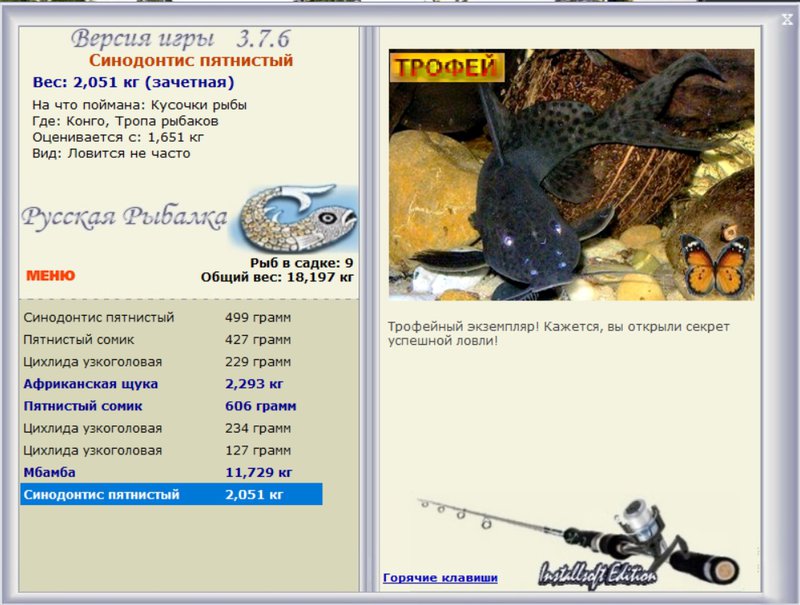Screen dimensions: 800x605
Task: Select the Цихлида узкоголовая 234 грамм row
Action: click(x=171, y=428)
